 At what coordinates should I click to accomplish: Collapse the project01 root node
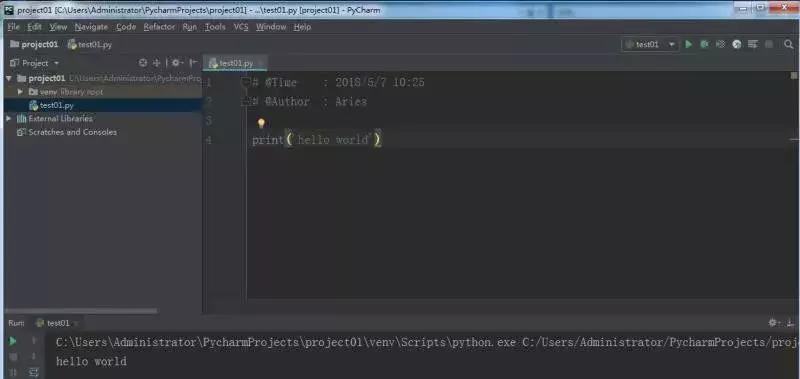[9, 78]
